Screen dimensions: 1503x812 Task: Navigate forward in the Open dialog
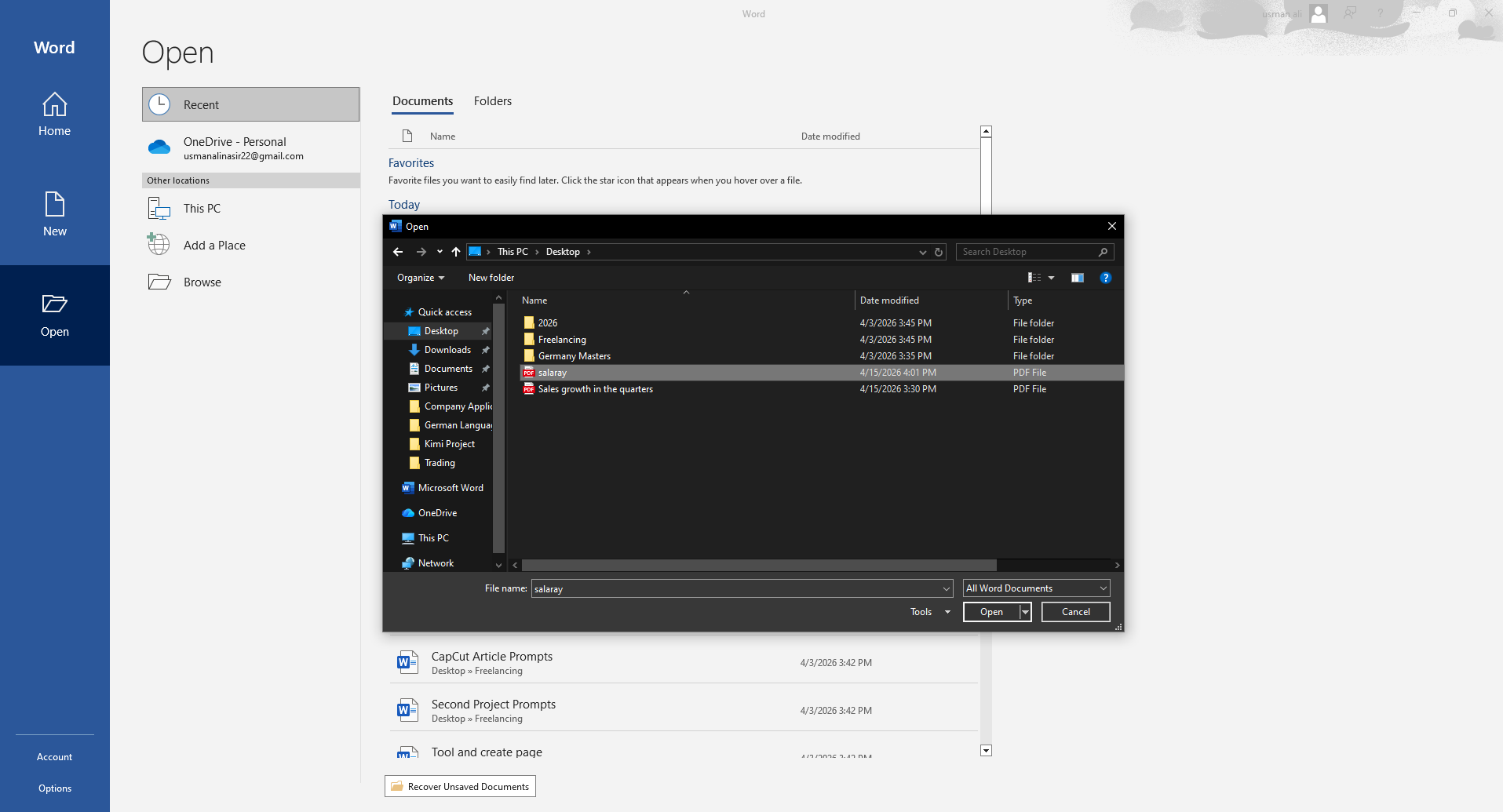421,252
